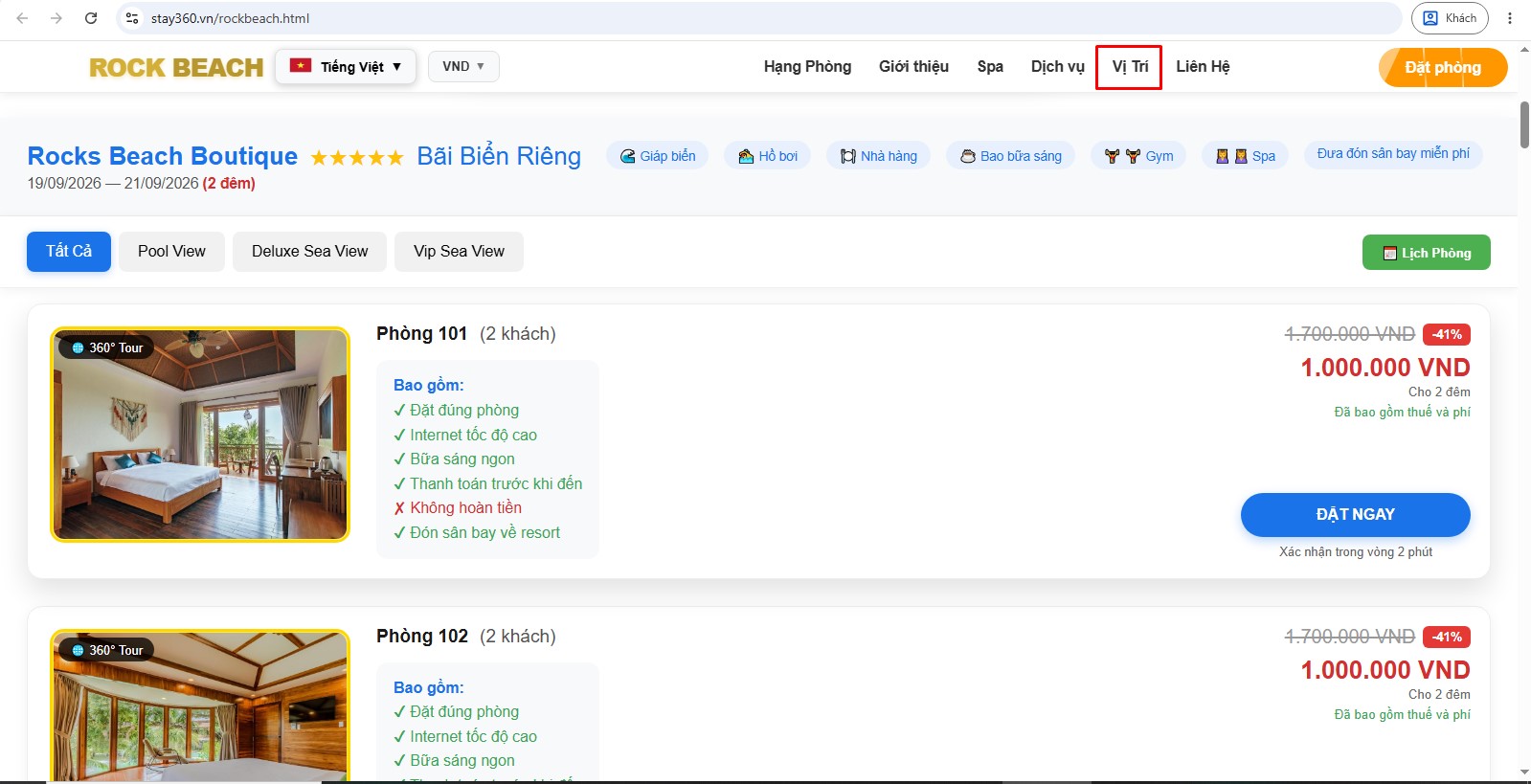
Task: Reload the page with browser refresh icon
Action: click(91, 18)
